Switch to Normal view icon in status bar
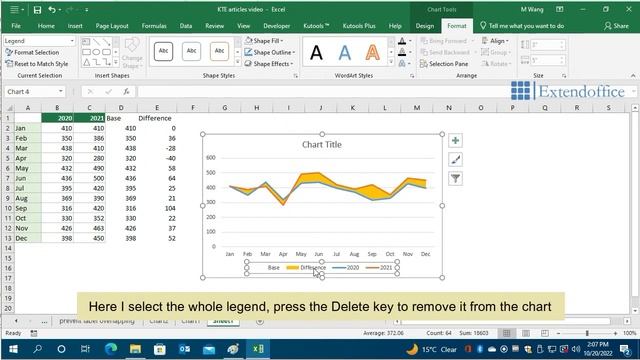The height and width of the screenshot is (360, 640). point(507,333)
